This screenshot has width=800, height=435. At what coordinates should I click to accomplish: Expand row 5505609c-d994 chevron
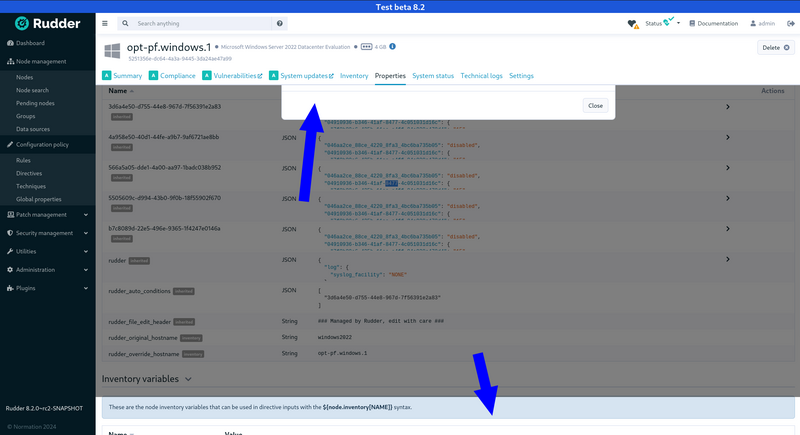[x=728, y=198]
